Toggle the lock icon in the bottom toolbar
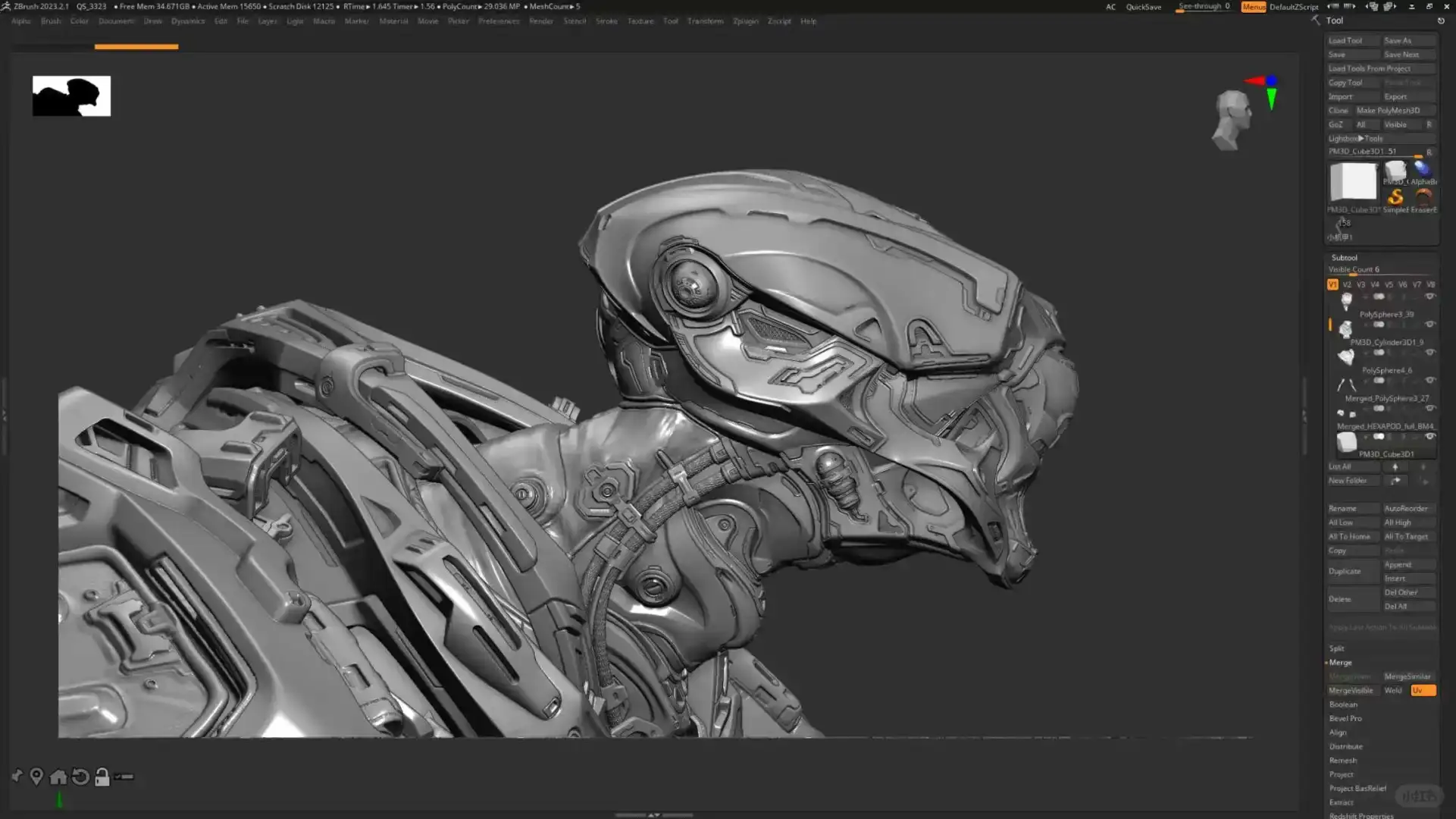The image size is (1456, 819). pos(102,777)
